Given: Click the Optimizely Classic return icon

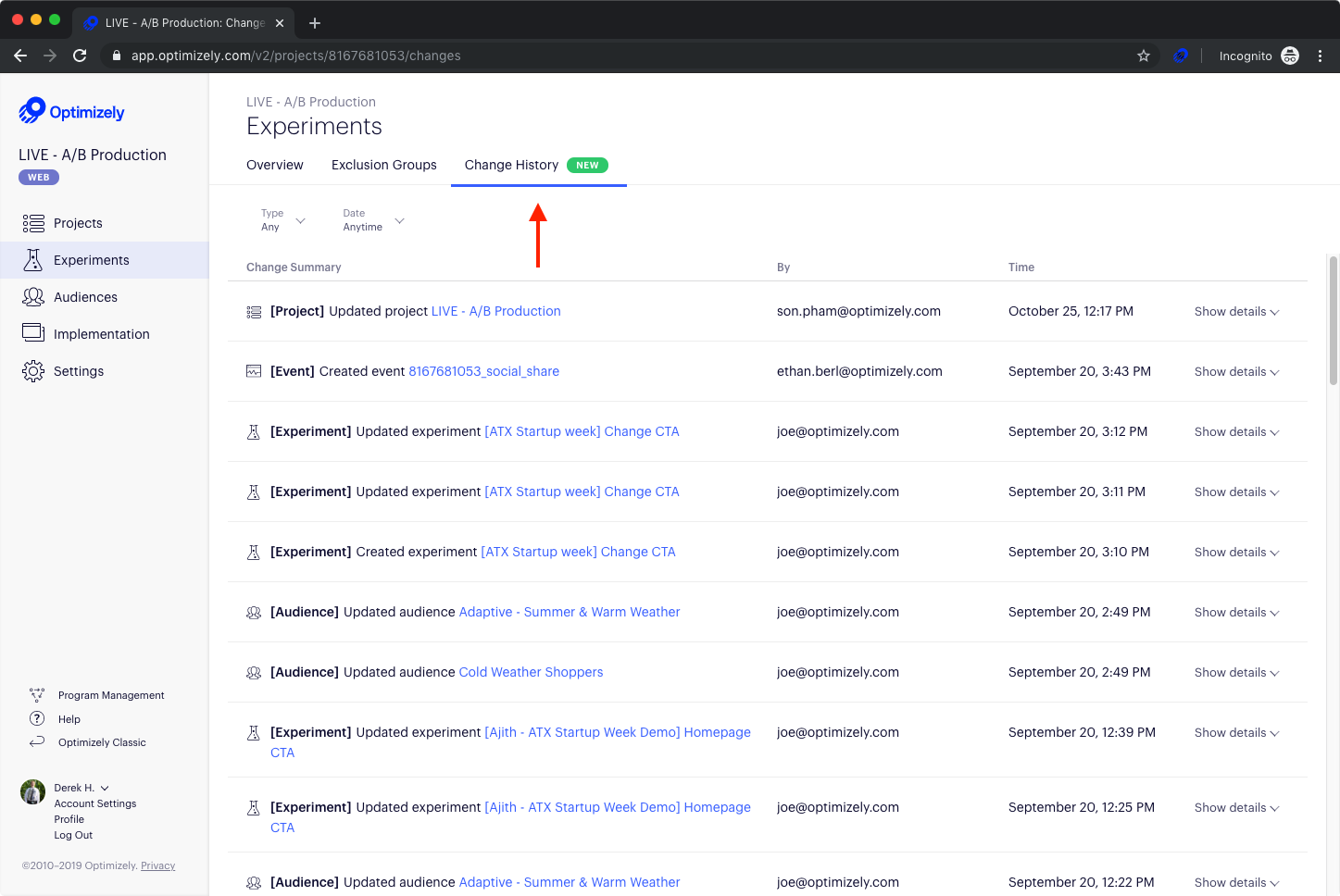Looking at the screenshot, I should 37,742.
